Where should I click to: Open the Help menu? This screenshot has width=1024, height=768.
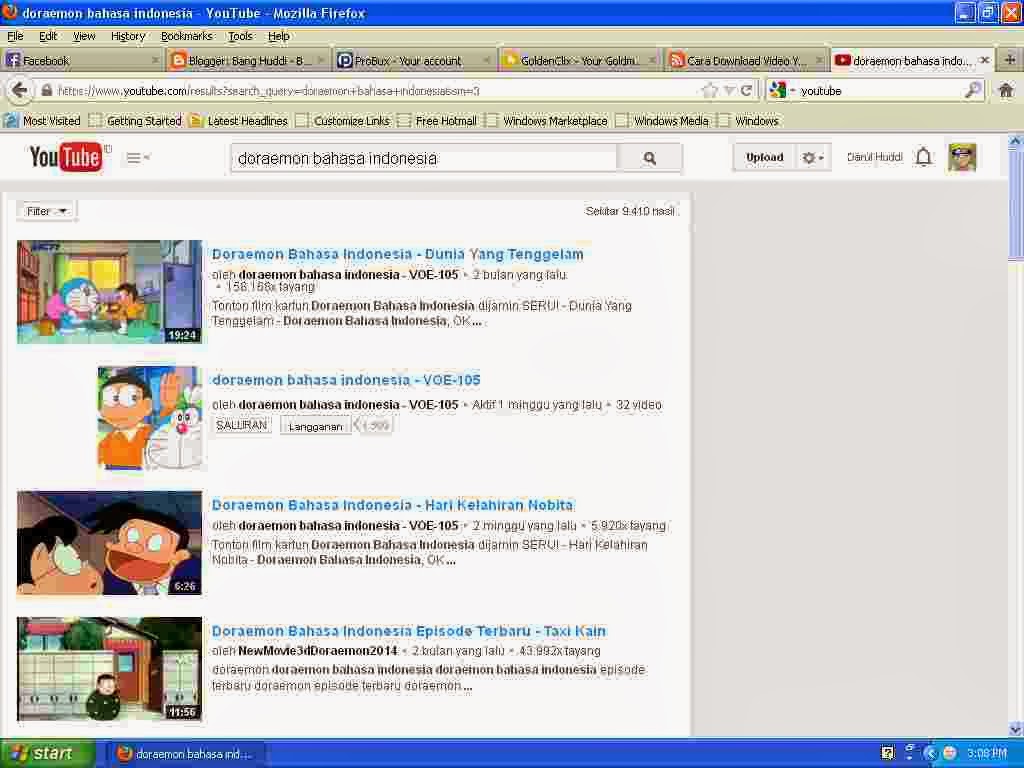(279, 36)
